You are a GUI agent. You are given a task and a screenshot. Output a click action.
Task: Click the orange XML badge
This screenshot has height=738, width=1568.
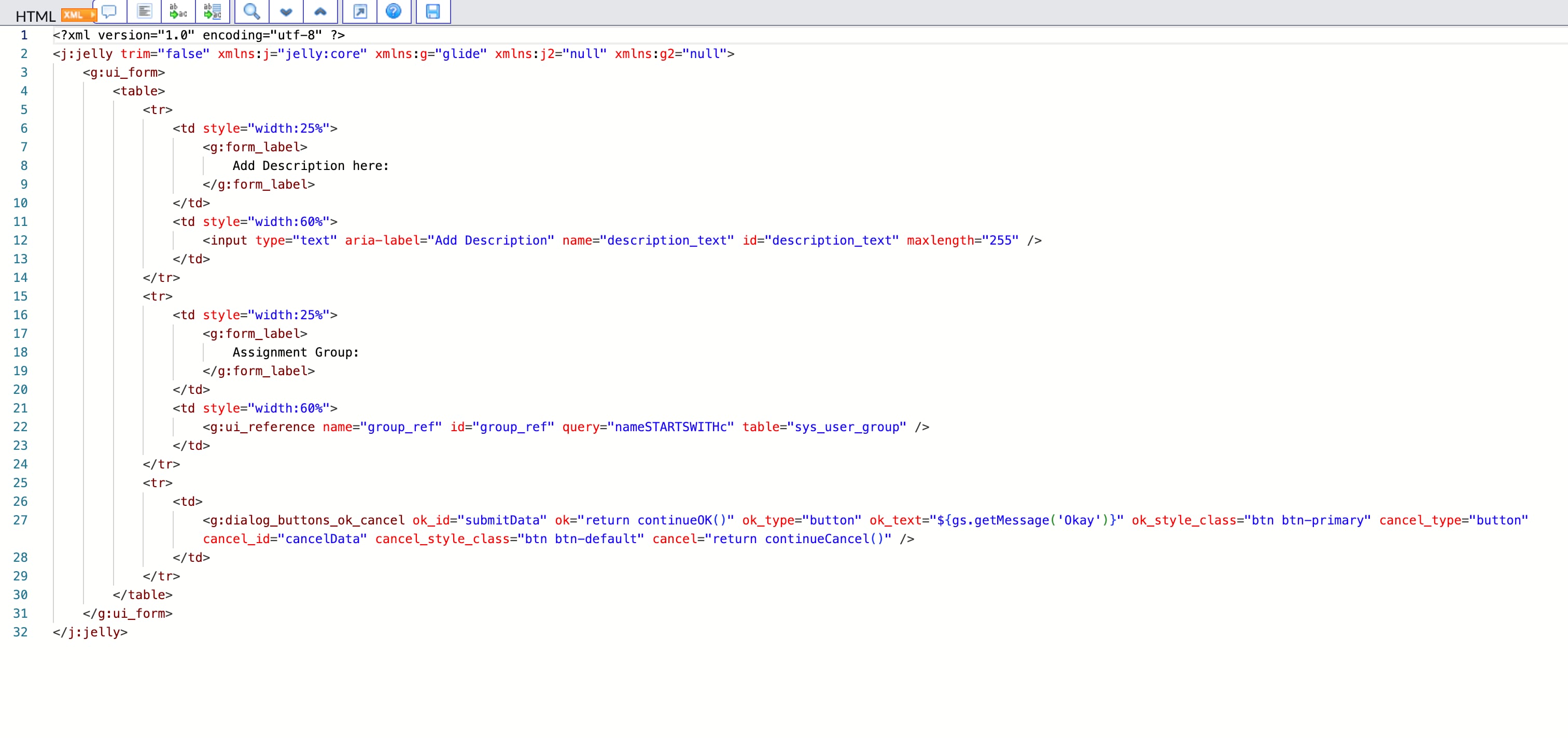[x=78, y=15]
